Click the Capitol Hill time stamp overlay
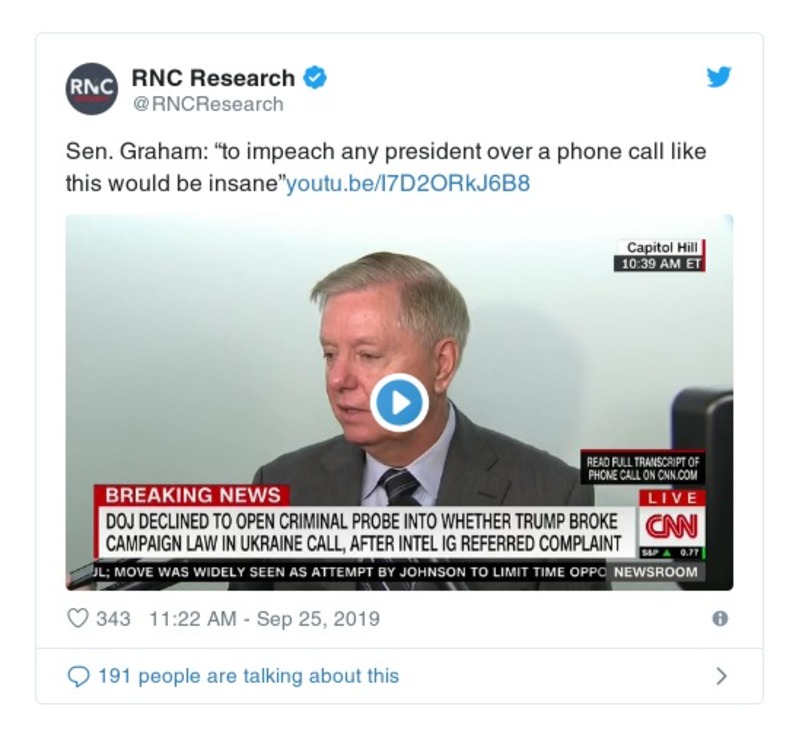The image size is (799, 741). click(659, 256)
